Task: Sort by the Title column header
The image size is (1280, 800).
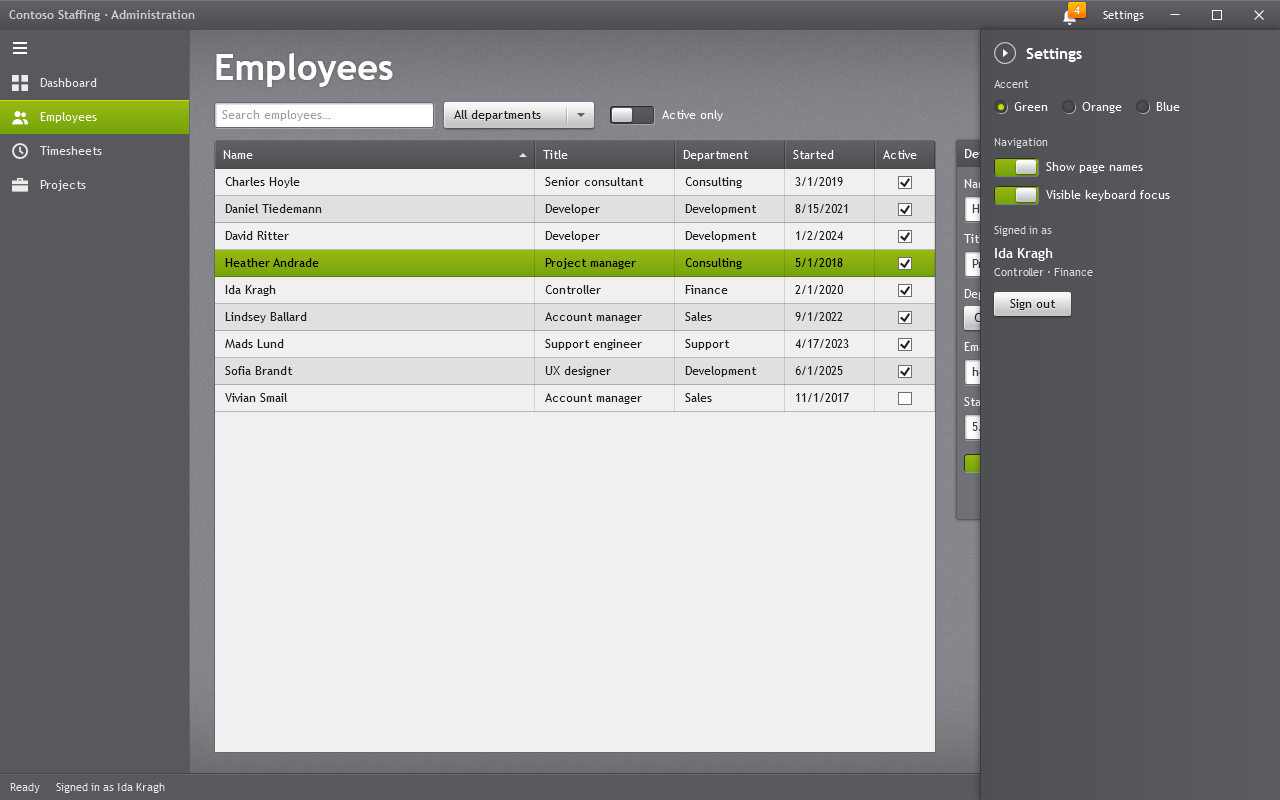Action: click(x=604, y=155)
